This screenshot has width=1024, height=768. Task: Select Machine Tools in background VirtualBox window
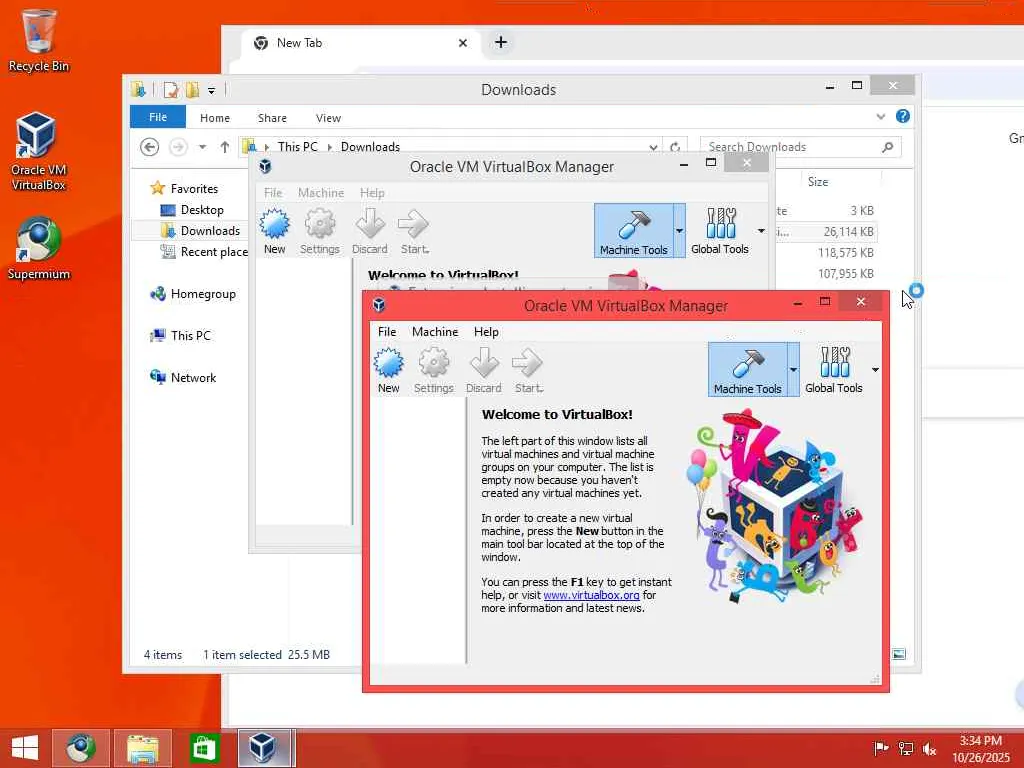pos(633,231)
